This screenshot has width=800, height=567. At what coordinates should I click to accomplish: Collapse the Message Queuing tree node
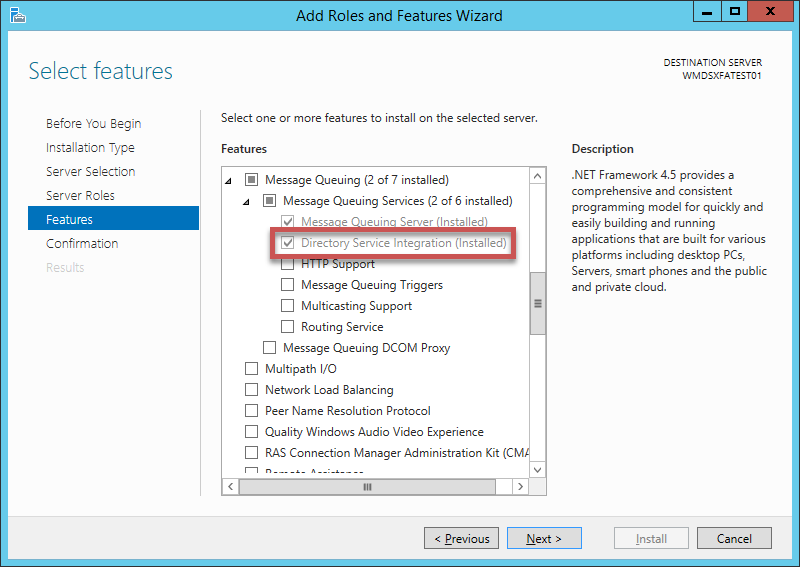tap(229, 181)
